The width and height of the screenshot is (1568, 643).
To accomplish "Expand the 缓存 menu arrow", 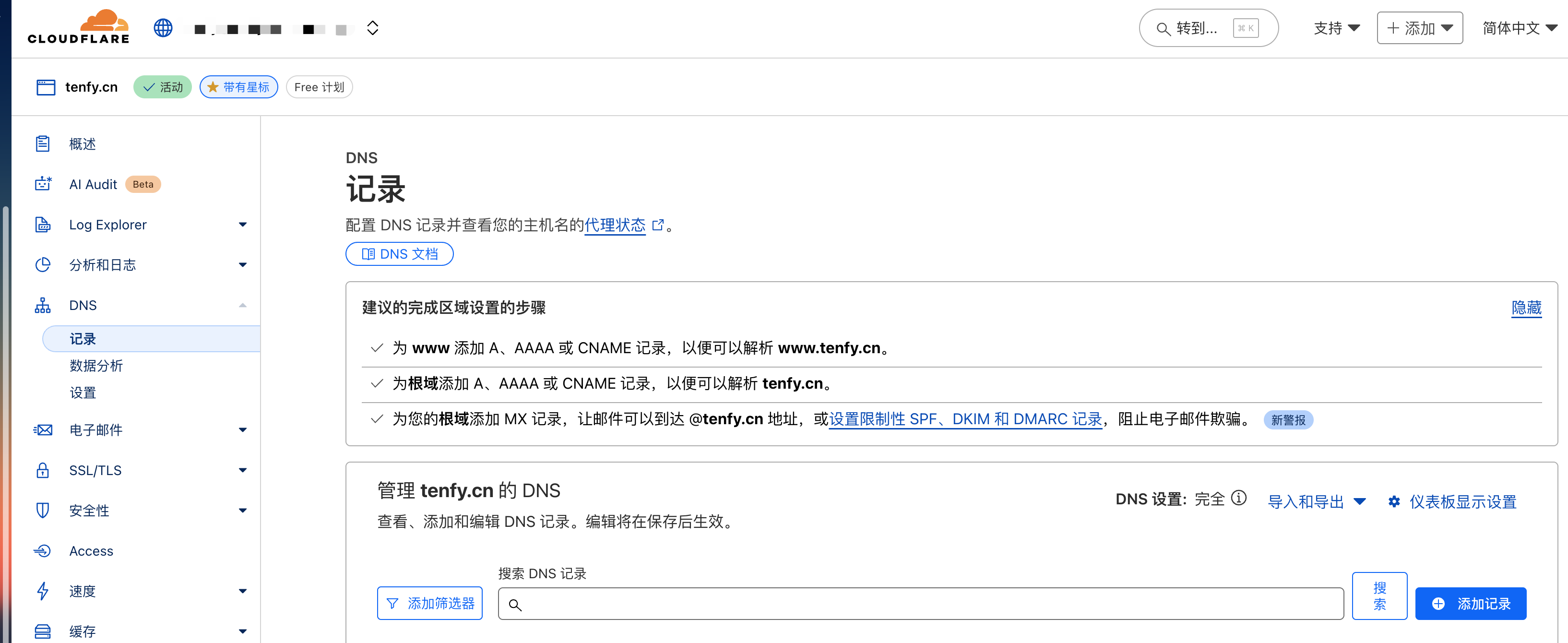I will (243, 631).
